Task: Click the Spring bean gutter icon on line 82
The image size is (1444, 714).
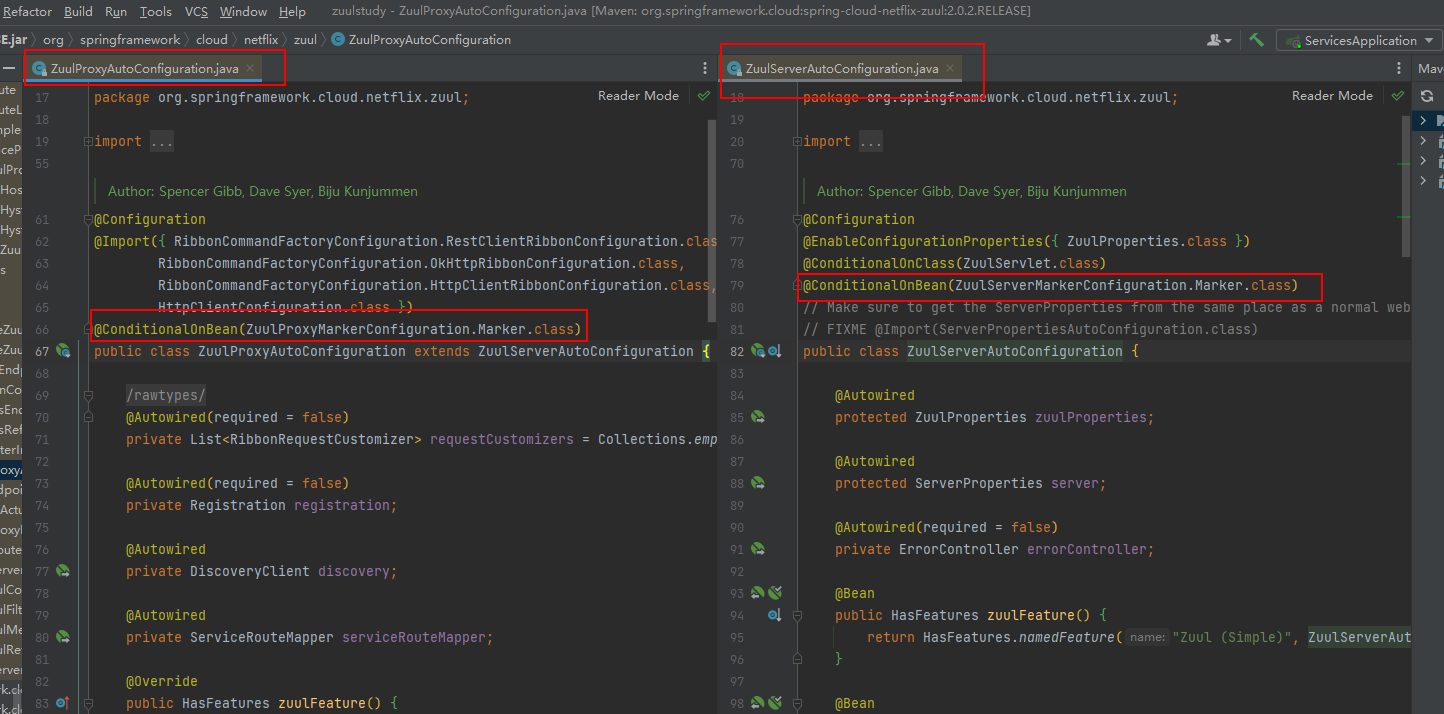Action: [x=758, y=351]
